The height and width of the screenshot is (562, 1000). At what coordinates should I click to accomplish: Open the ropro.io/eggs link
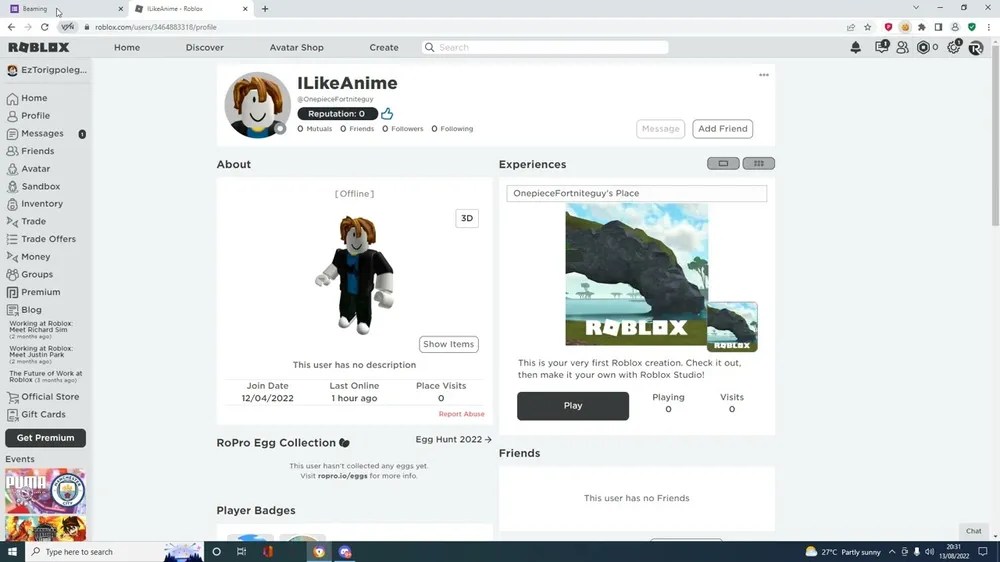342,476
